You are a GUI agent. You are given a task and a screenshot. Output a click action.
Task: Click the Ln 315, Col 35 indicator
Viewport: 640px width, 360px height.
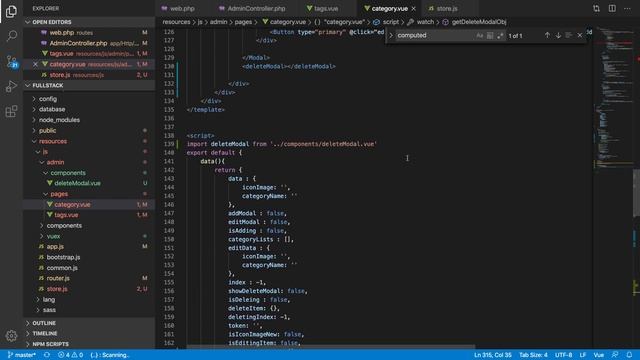click(492, 355)
